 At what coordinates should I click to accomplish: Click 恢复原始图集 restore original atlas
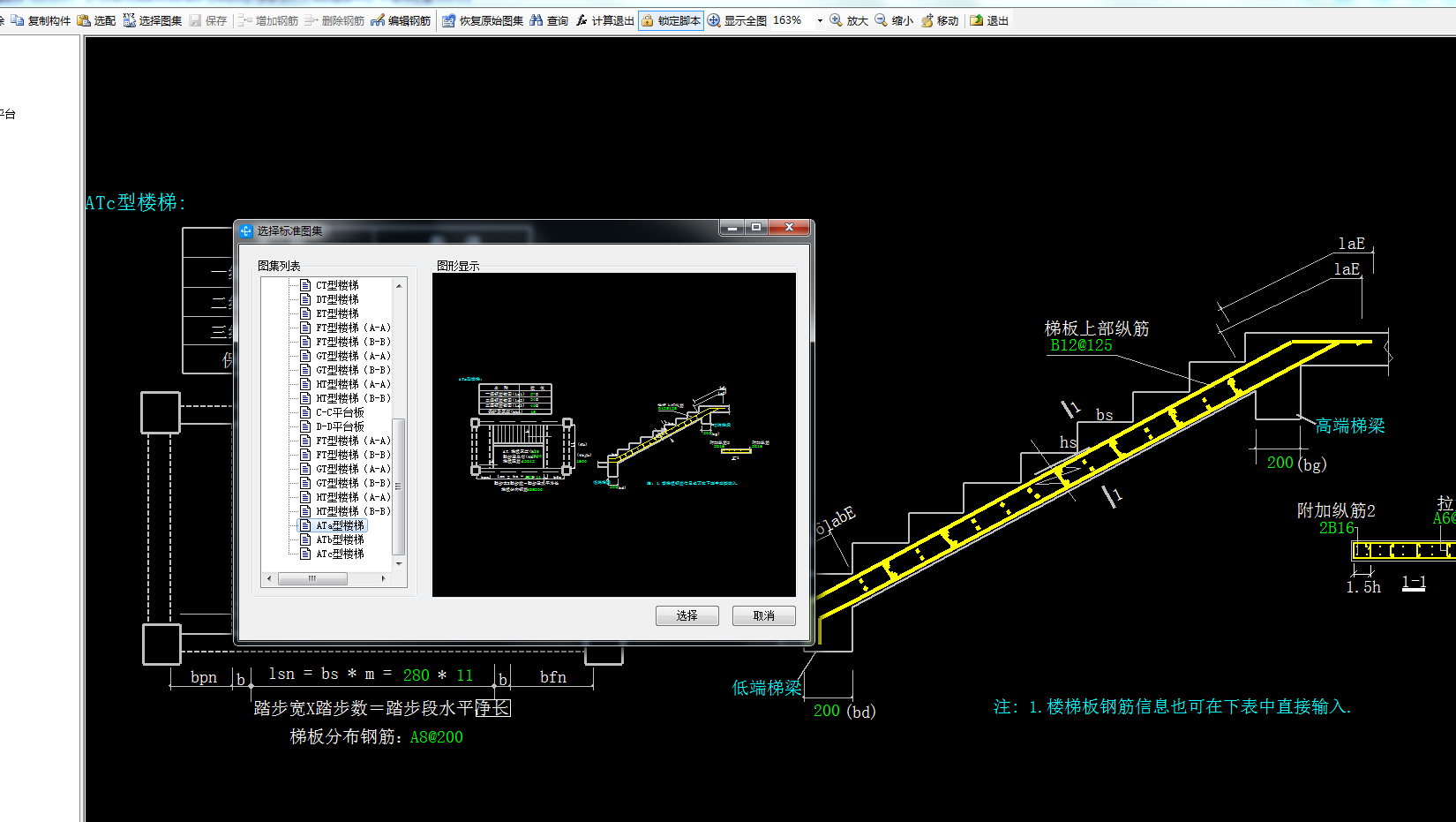tap(483, 20)
